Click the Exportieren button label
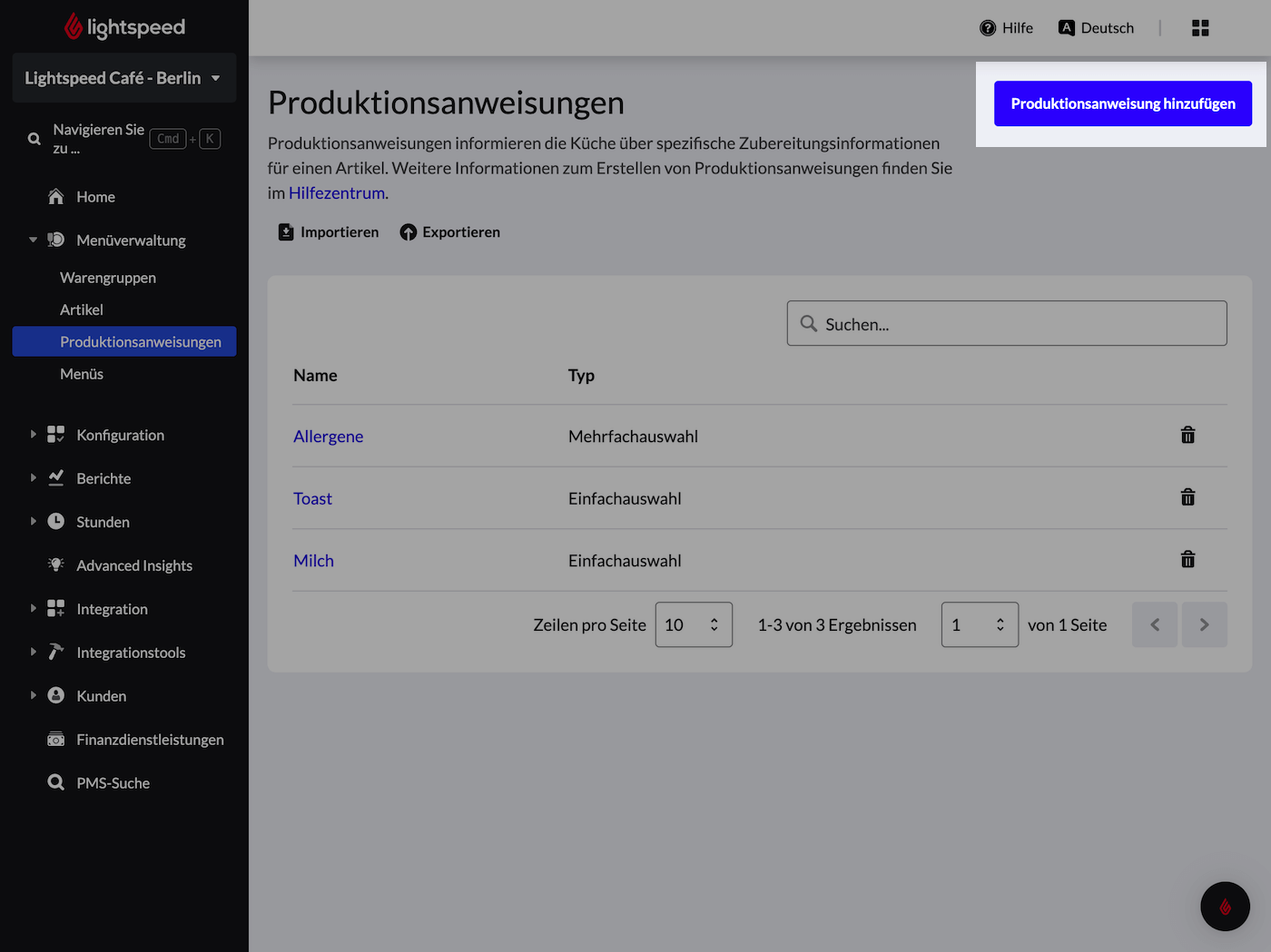Screen dimensions: 1271x952 coord(461,232)
